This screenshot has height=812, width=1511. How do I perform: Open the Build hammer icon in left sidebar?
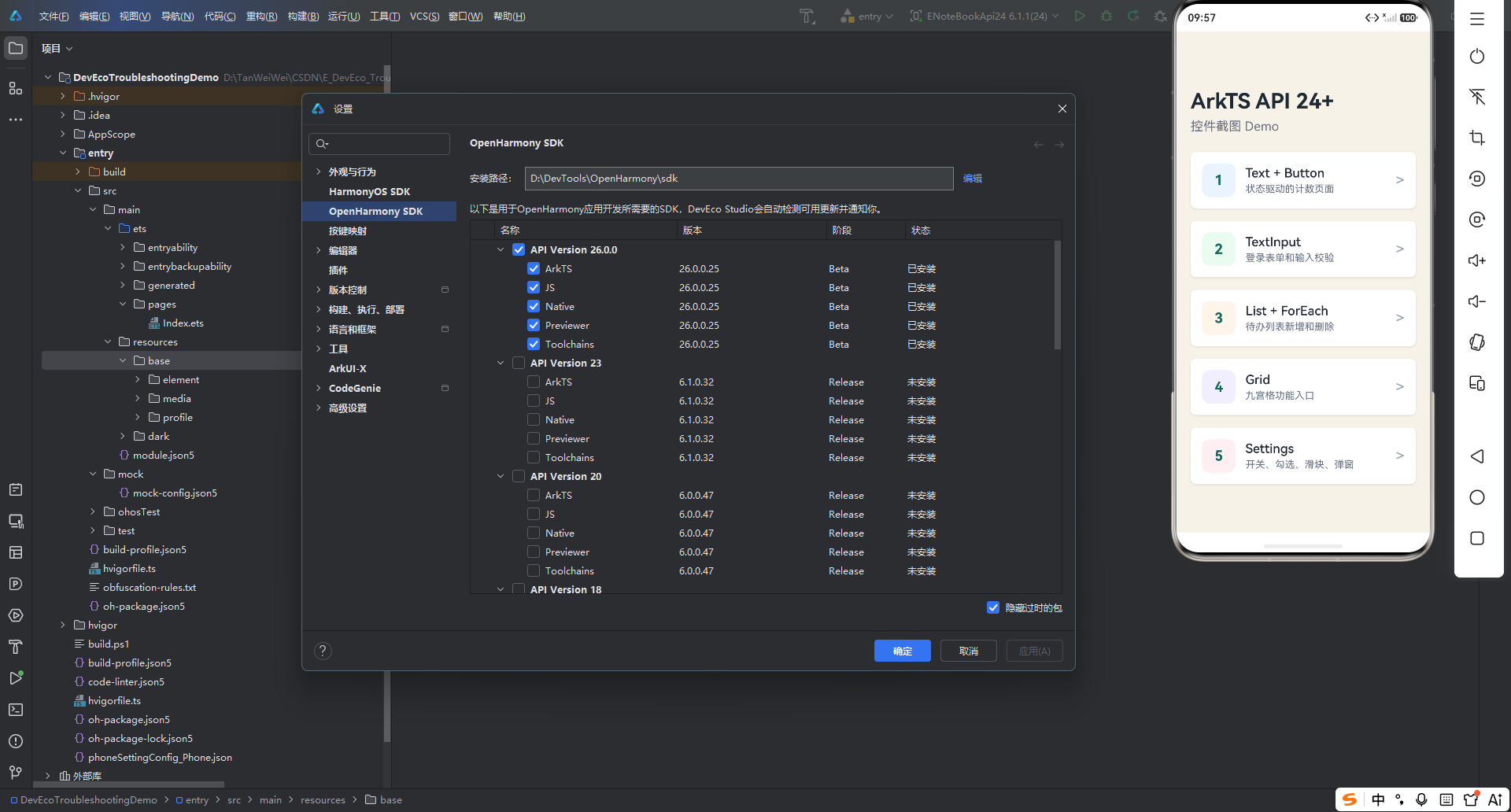(16, 647)
